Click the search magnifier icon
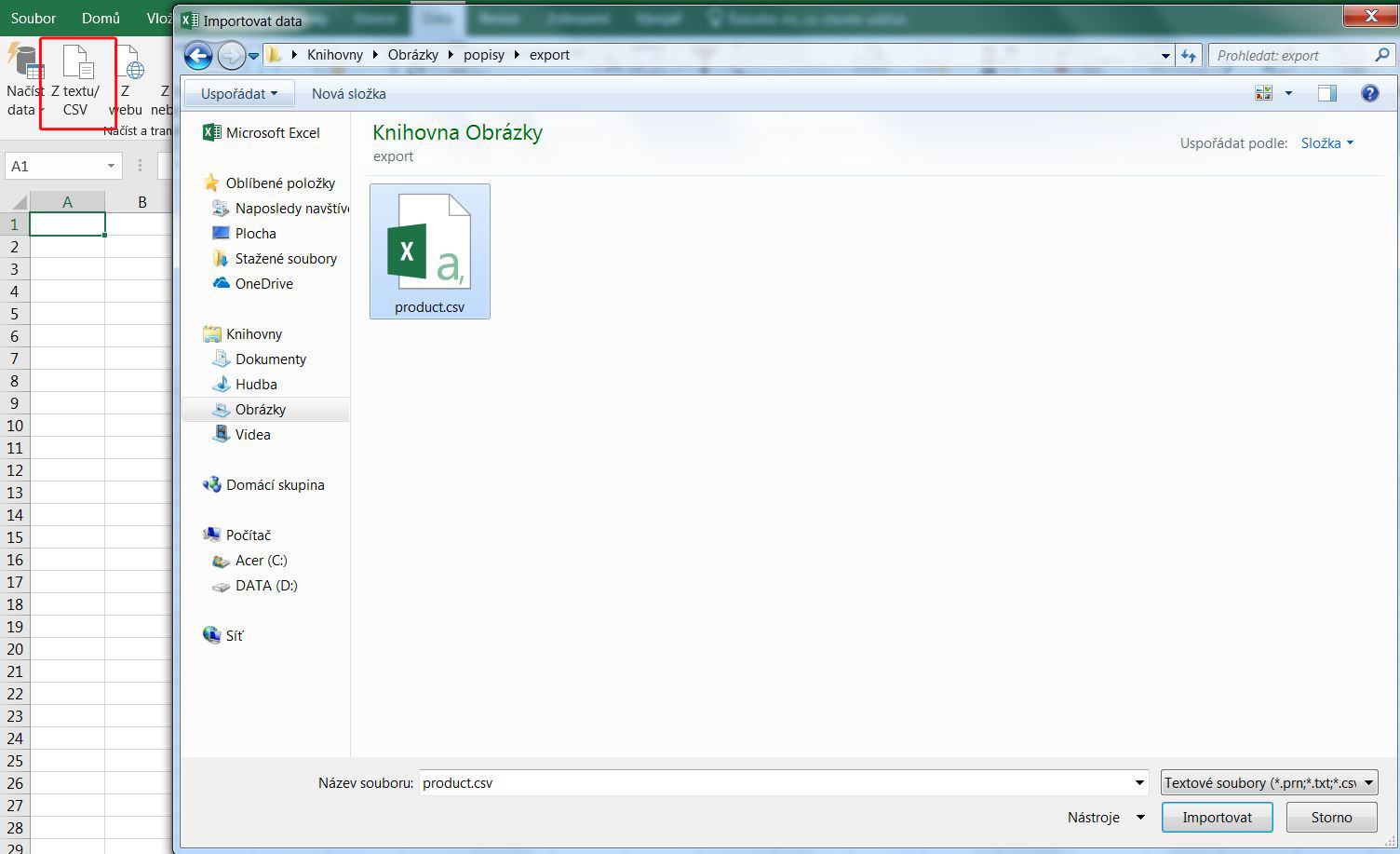Screen dimensions: 1400x854 1381,56
